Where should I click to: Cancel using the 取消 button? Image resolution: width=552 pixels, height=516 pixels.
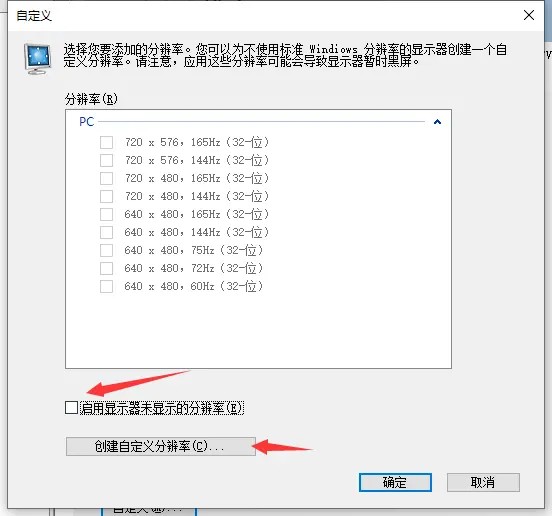pyautogui.click(x=483, y=482)
